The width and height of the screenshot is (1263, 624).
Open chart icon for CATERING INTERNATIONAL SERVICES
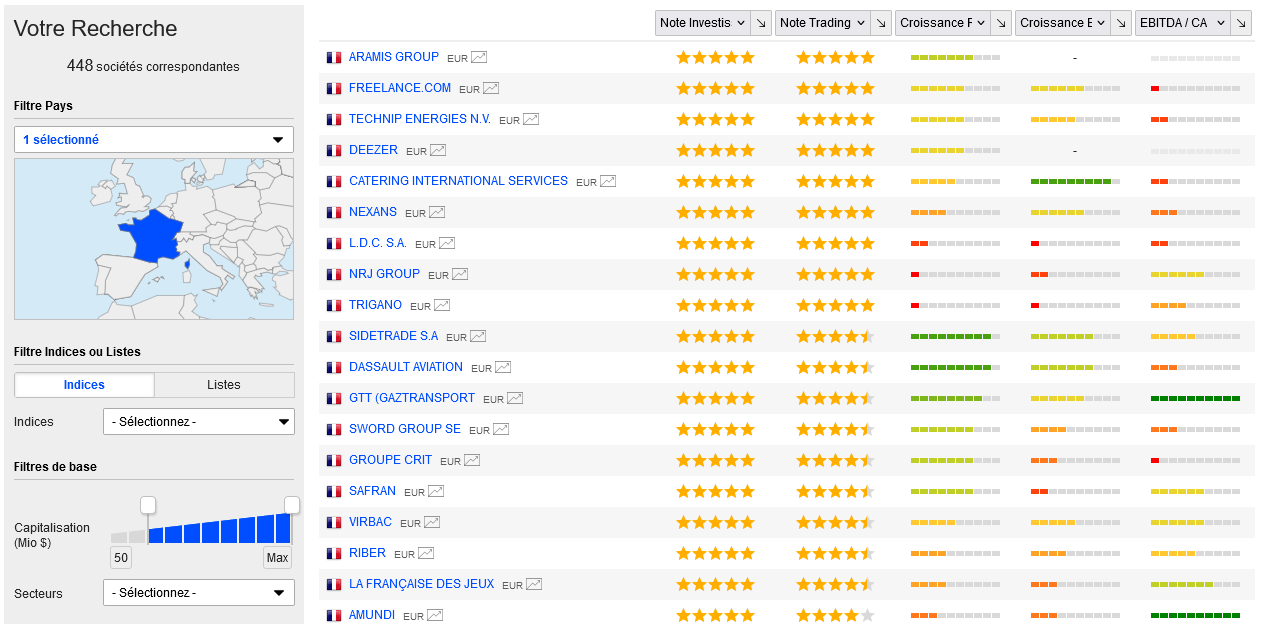tap(608, 182)
